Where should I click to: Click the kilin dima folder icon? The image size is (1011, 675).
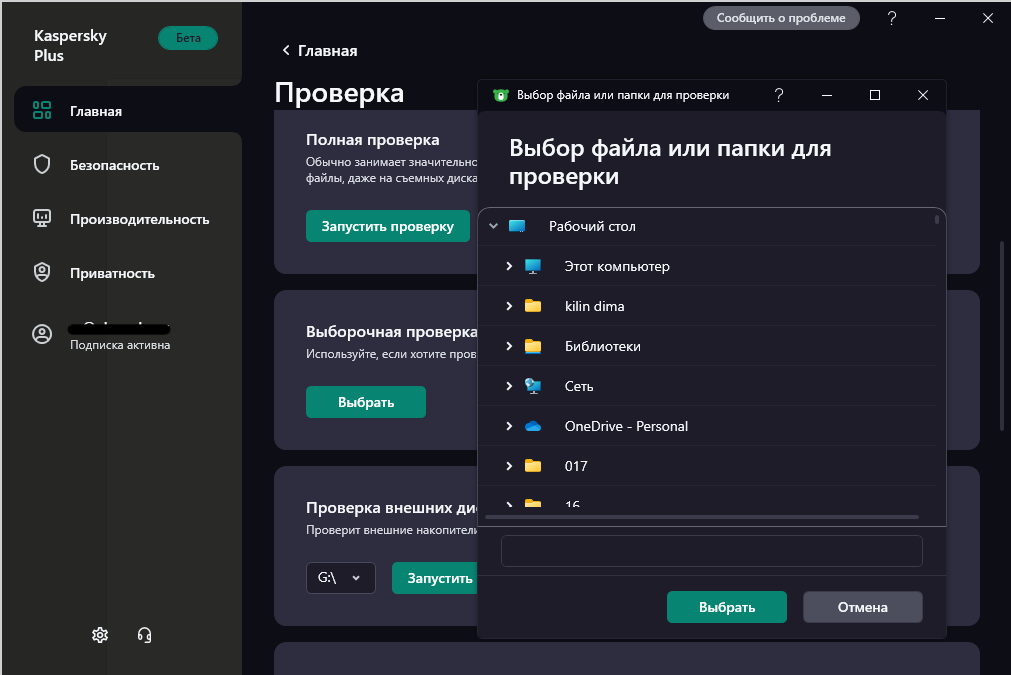tap(533, 306)
